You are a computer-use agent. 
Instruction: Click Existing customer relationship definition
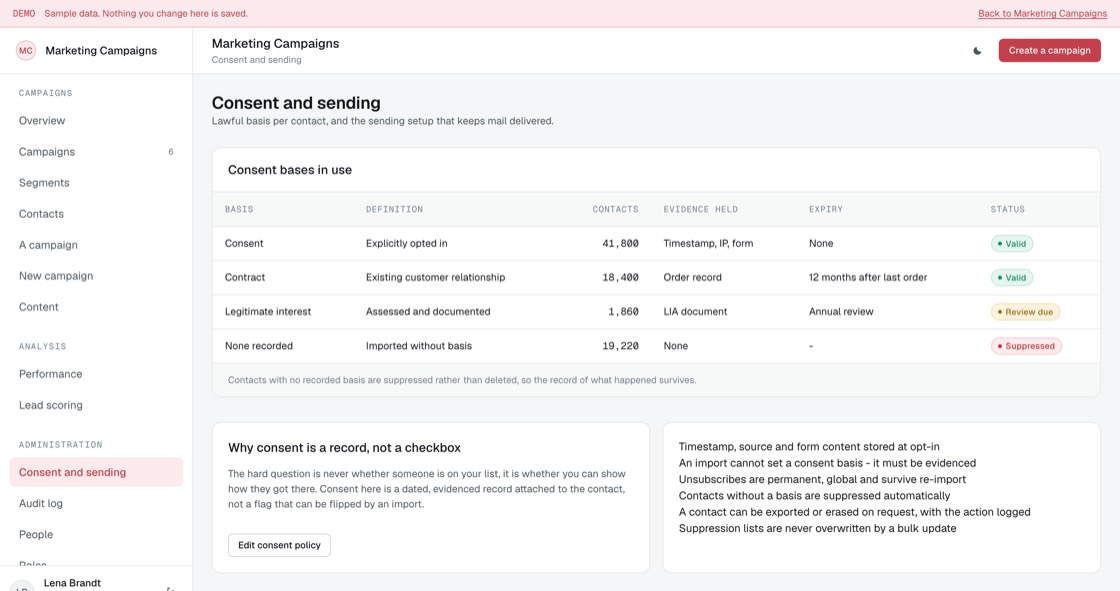436,277
